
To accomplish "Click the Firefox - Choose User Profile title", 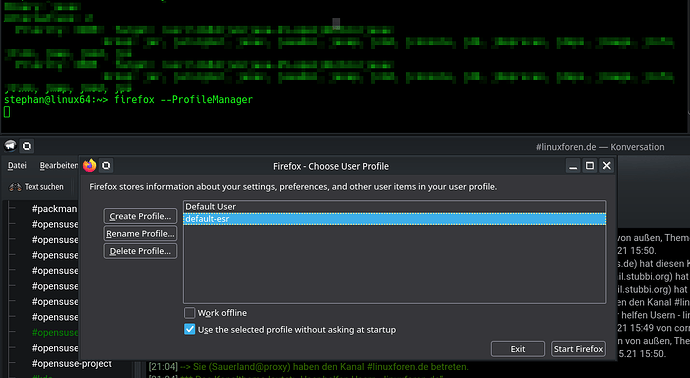I will pos(331,166).
